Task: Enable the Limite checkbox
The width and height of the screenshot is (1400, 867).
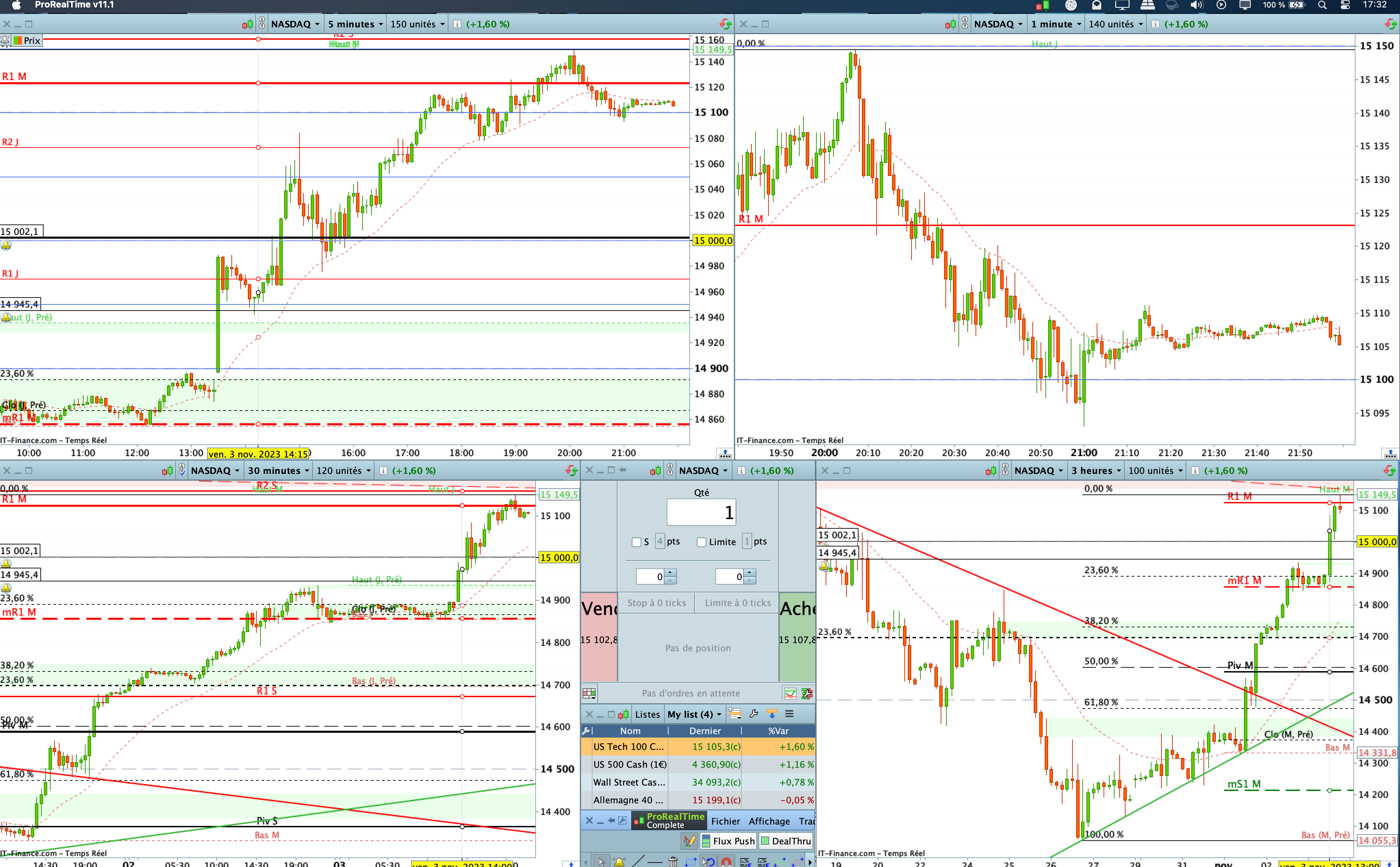Action: [x=701, y=542]
